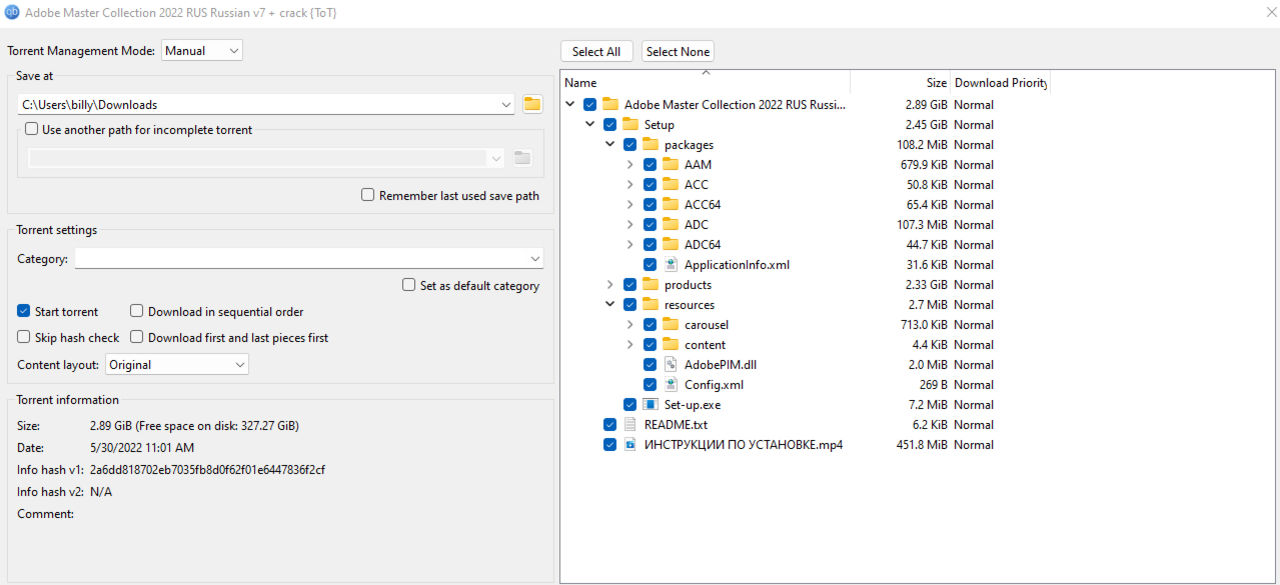Sort files by the Size column header

click(932, 82)
